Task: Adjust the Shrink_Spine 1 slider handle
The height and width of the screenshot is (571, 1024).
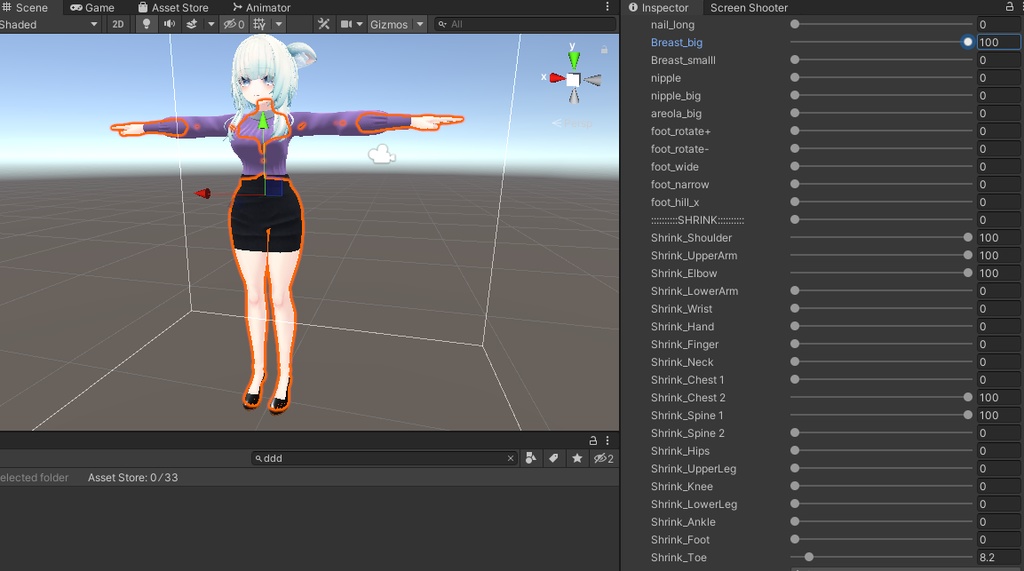Action: [x=968, y=415]
